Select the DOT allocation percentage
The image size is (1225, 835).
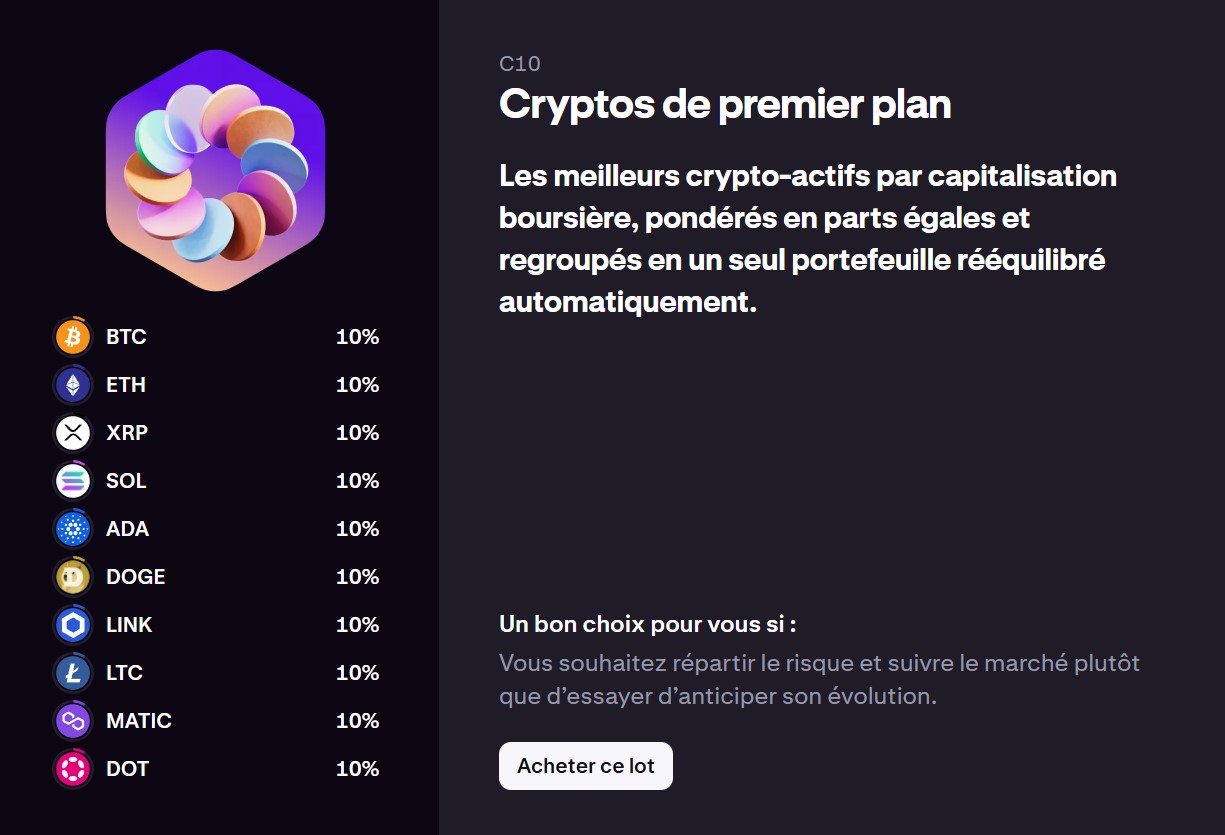pos(357,769)
